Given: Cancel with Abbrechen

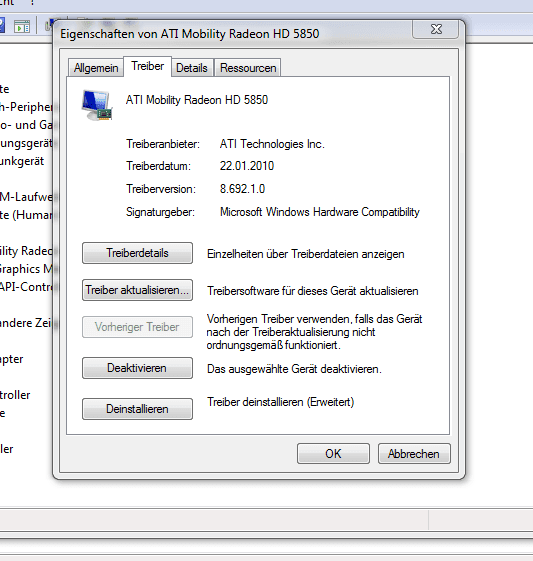Looking at the screenshot, I should [414, 454].
